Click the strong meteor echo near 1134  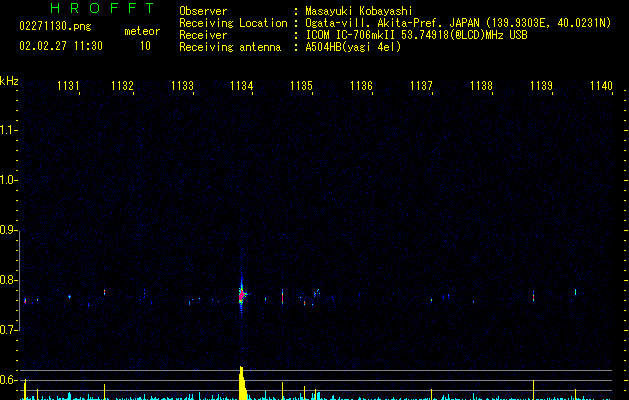(x=242, y=296)
